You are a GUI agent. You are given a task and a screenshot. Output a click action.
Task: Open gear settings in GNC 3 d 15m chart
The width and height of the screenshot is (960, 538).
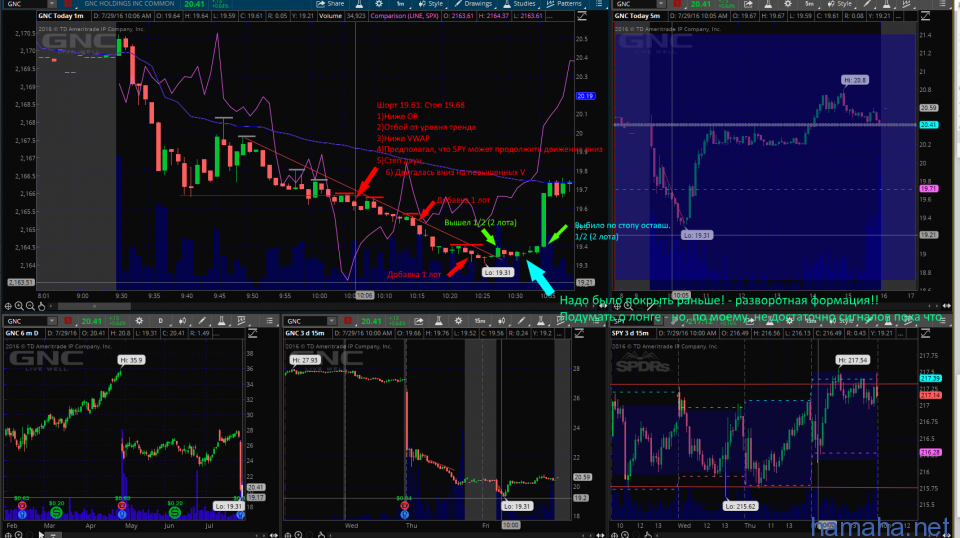(459, 321)
